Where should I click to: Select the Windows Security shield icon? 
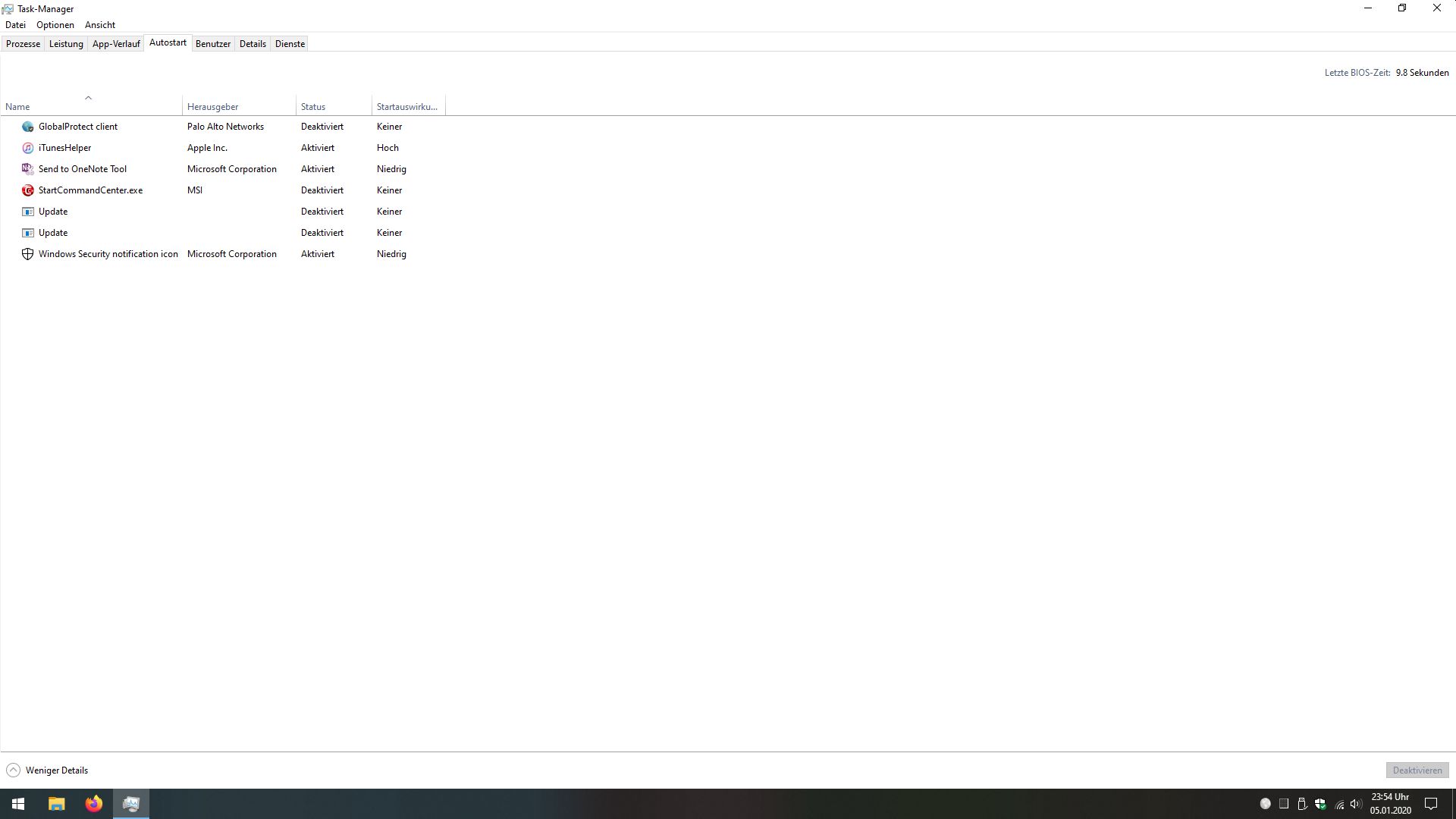[x=28, y=254]
